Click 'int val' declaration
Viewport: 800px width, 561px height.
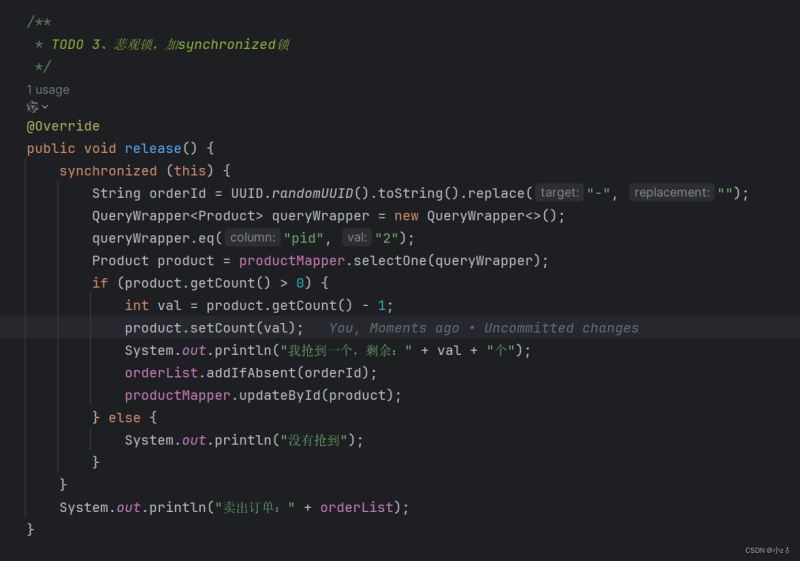point(153,305)
